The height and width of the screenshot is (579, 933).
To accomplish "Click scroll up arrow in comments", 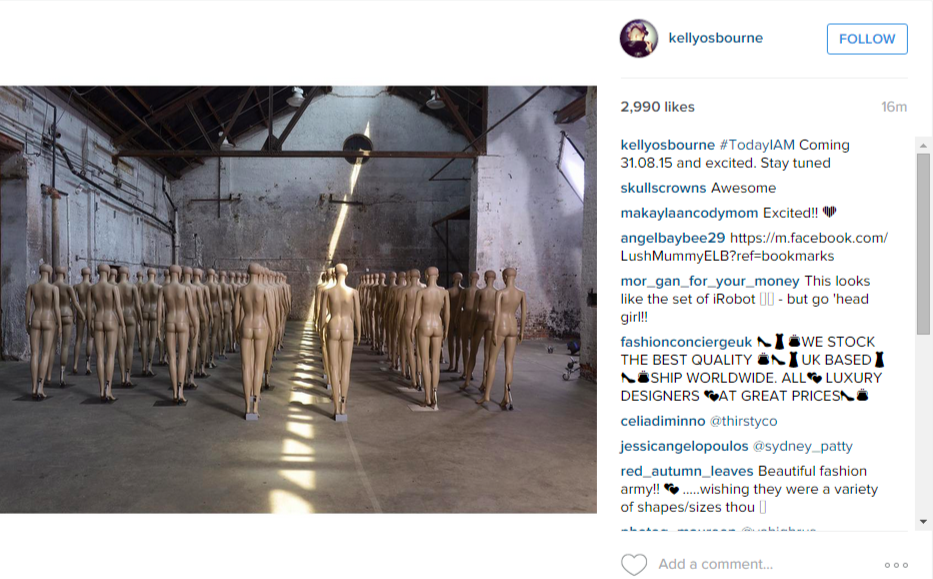I will (x=923, y=145).
